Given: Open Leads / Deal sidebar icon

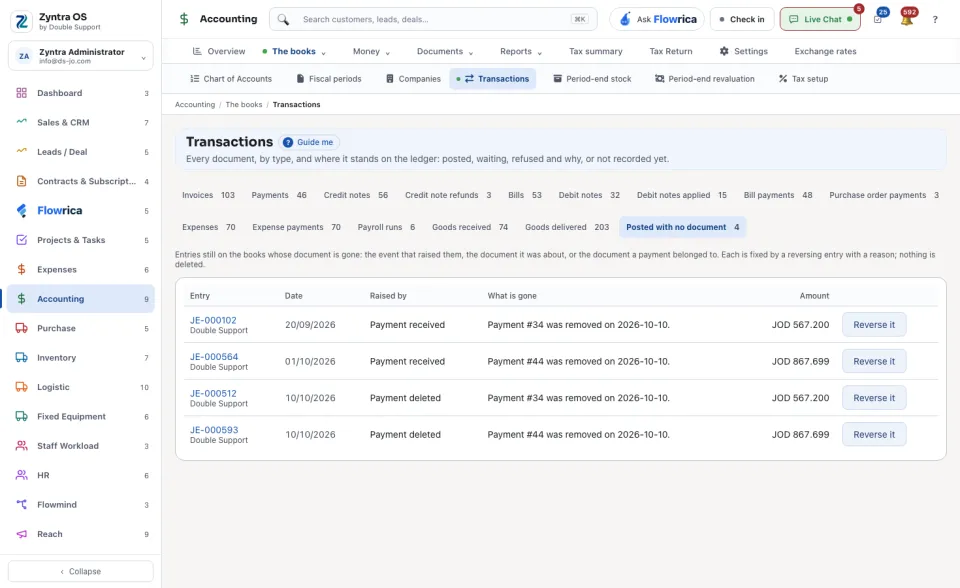Looking at the screenshot, I should 21,152.
